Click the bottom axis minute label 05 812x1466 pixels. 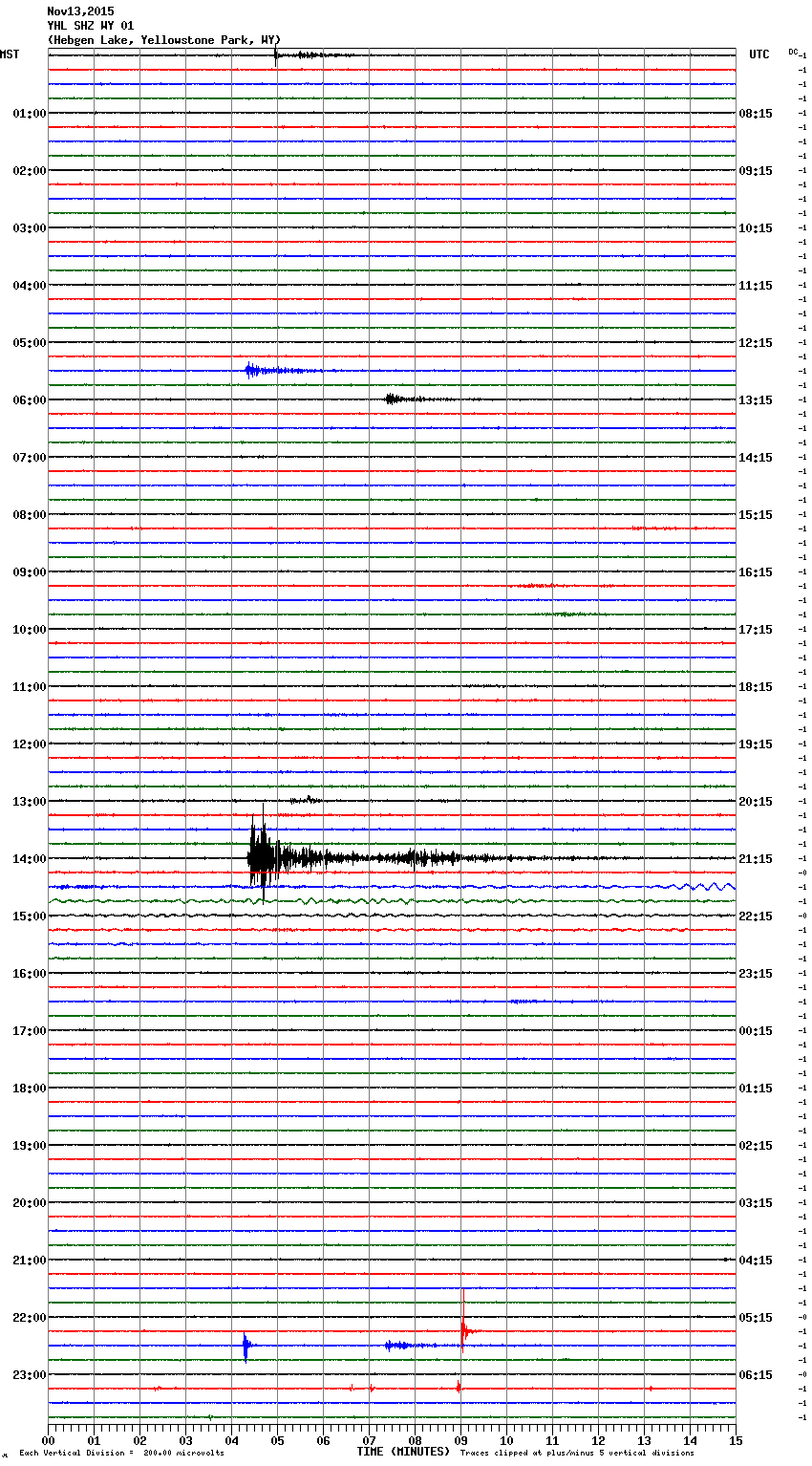[277, 1441]
